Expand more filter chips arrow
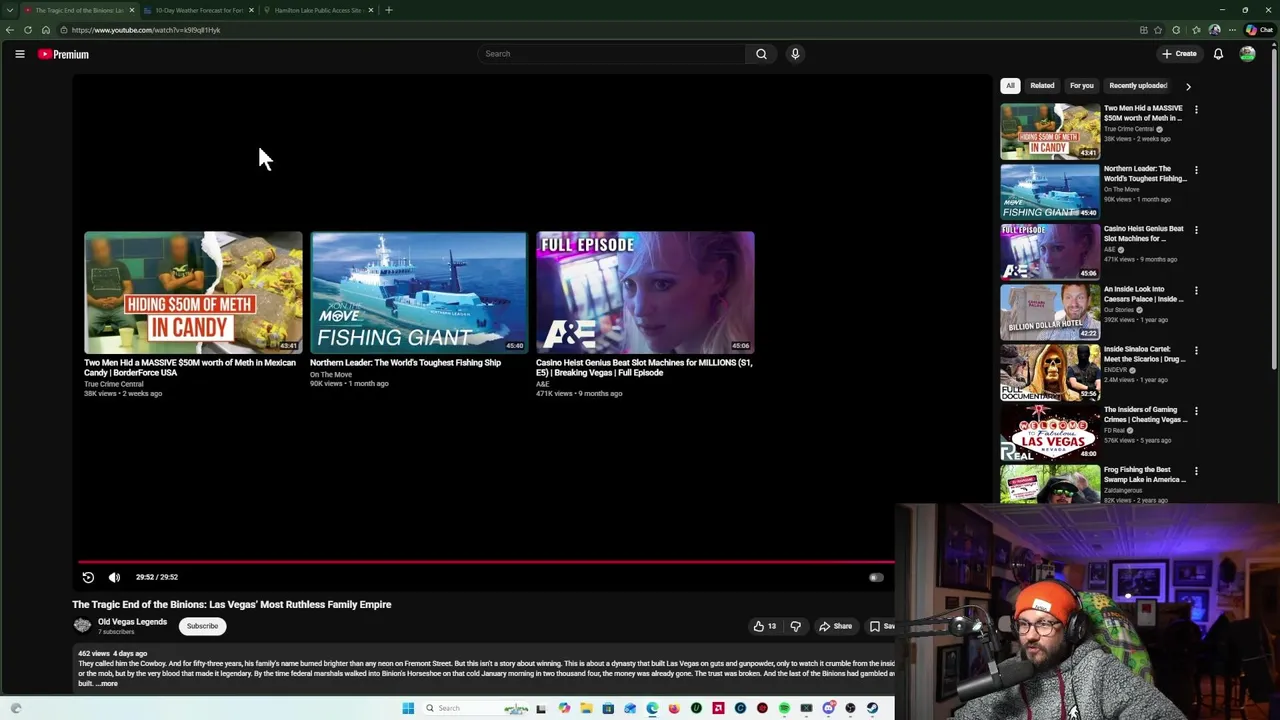Viewport: 1280px width, 720px height. [x=1188, y=86]
